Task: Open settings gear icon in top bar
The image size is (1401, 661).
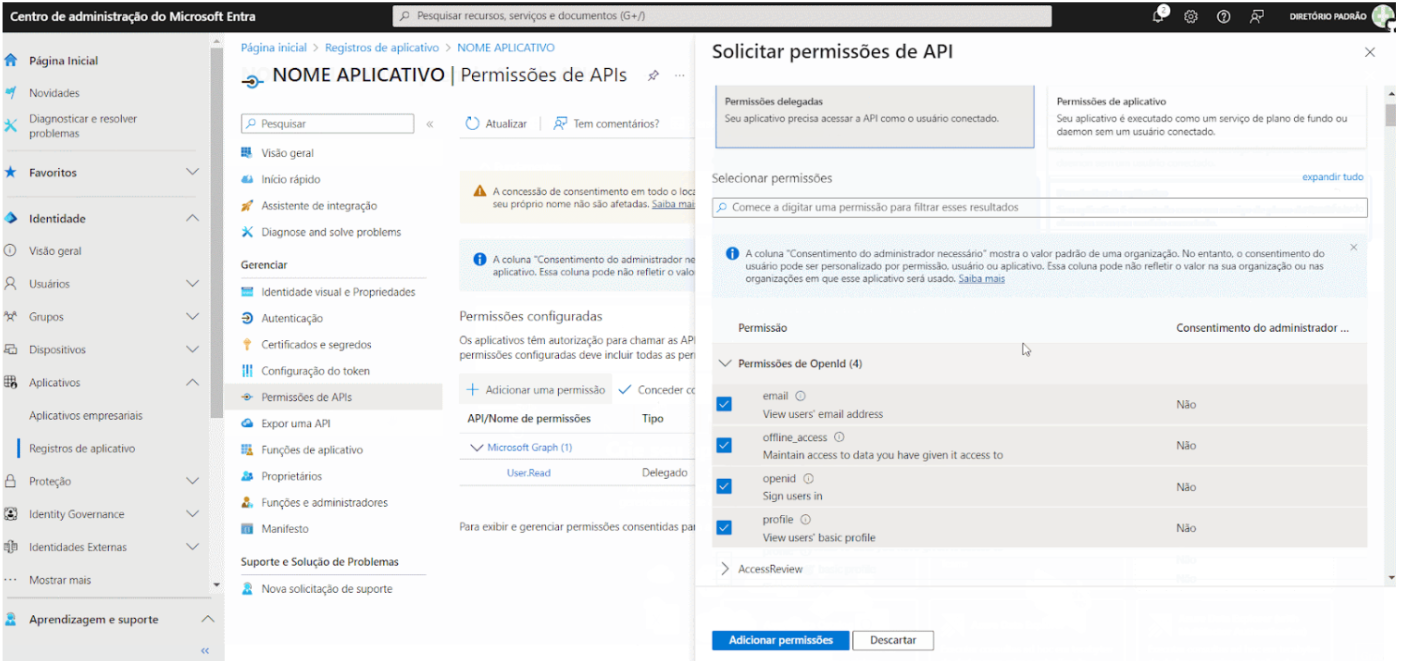Action: tap(1191, 17)
